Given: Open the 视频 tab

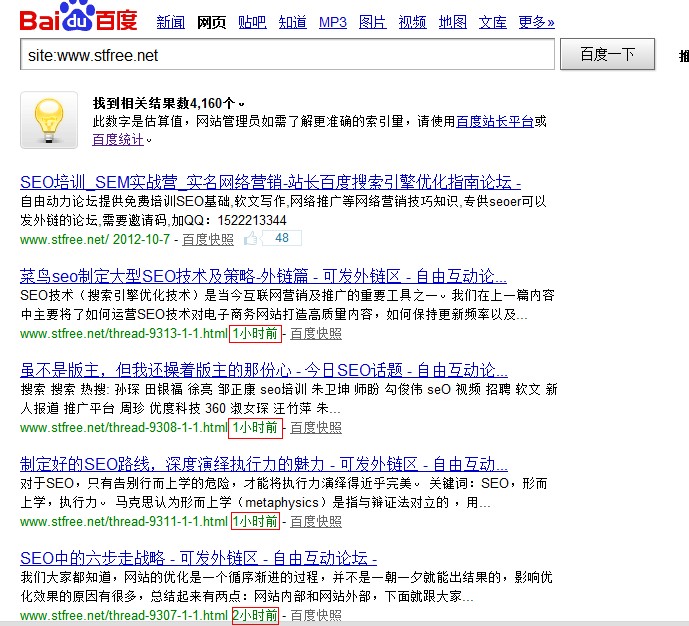Looking at the screenshot, I should (412, 22).
